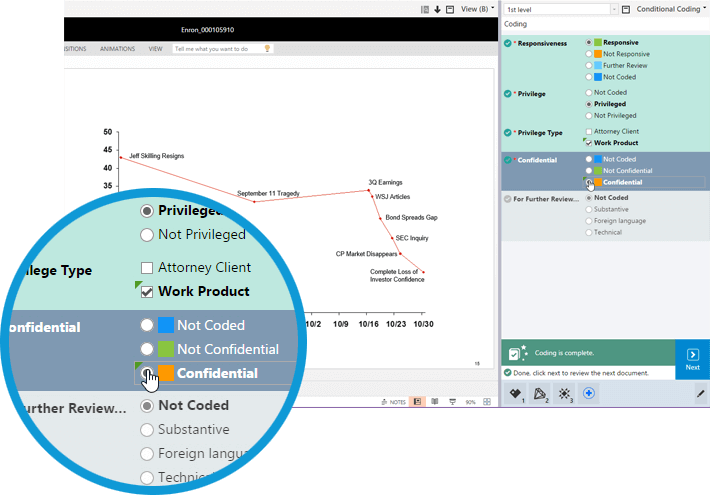
Task: Click the Coding is complete checklist icon
Action: [x=518, y=353]
